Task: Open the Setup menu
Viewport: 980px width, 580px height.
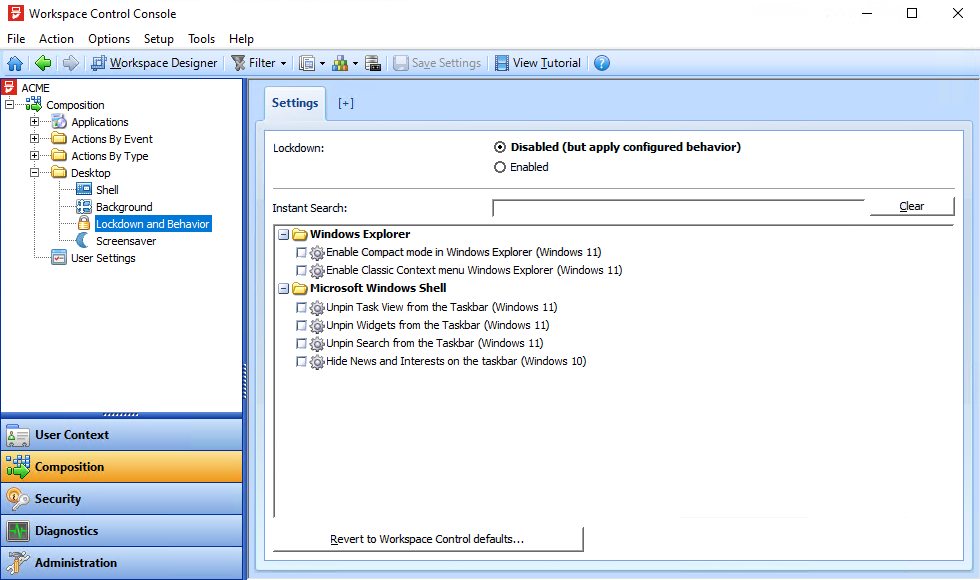Action: point(159,39)
